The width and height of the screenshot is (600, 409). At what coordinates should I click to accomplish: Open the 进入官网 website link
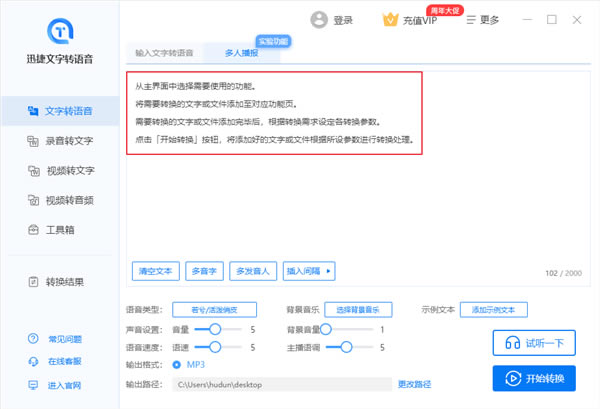(x=64, y=385)
